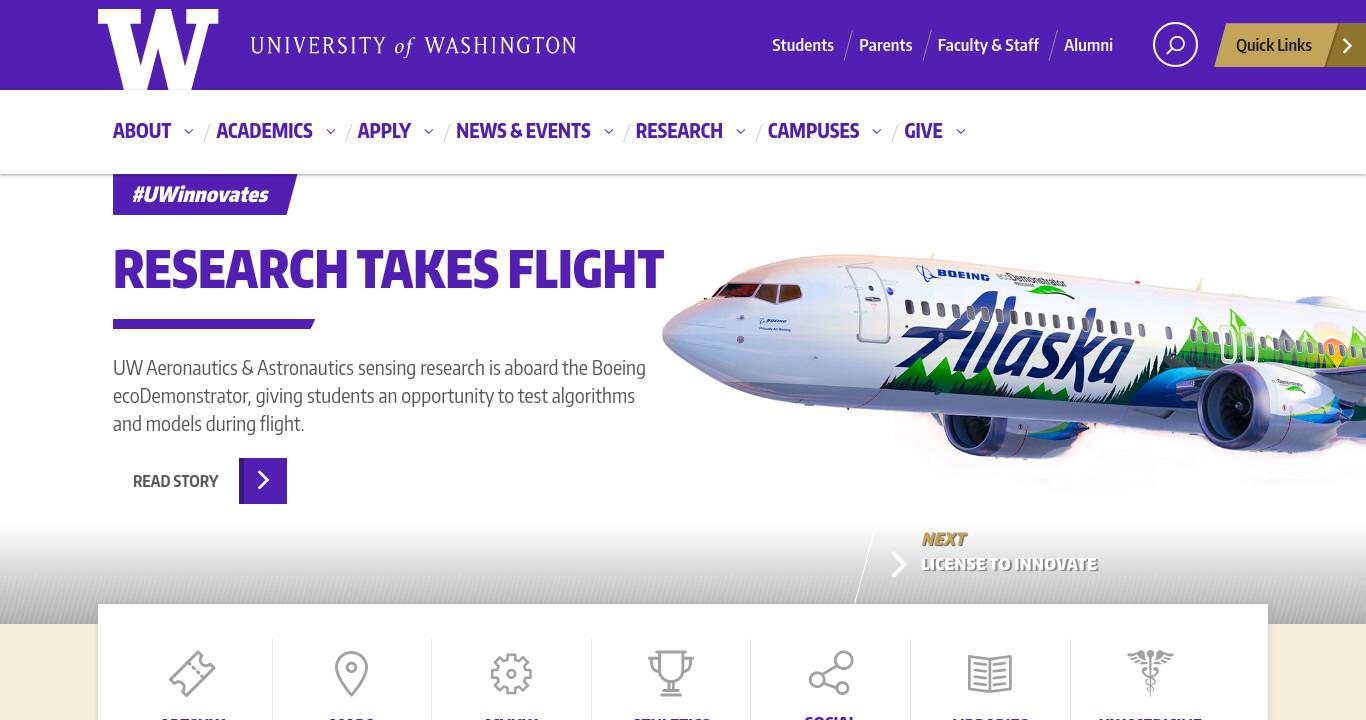Go to the Alumni link
Image resolution: width=1366 pixels, height=720 pixels.
coord(1088,45)
